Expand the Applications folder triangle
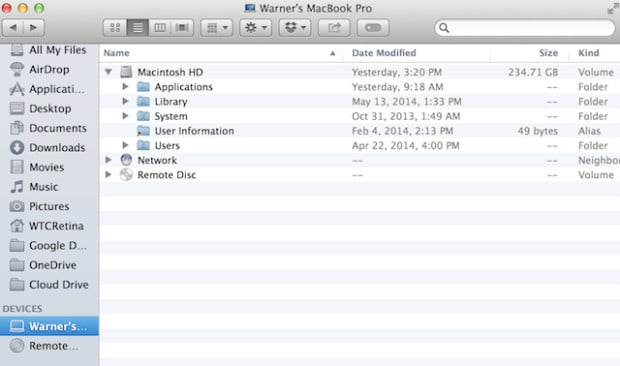The width and height of the screenshot is (620, 366). coord(125,86)
